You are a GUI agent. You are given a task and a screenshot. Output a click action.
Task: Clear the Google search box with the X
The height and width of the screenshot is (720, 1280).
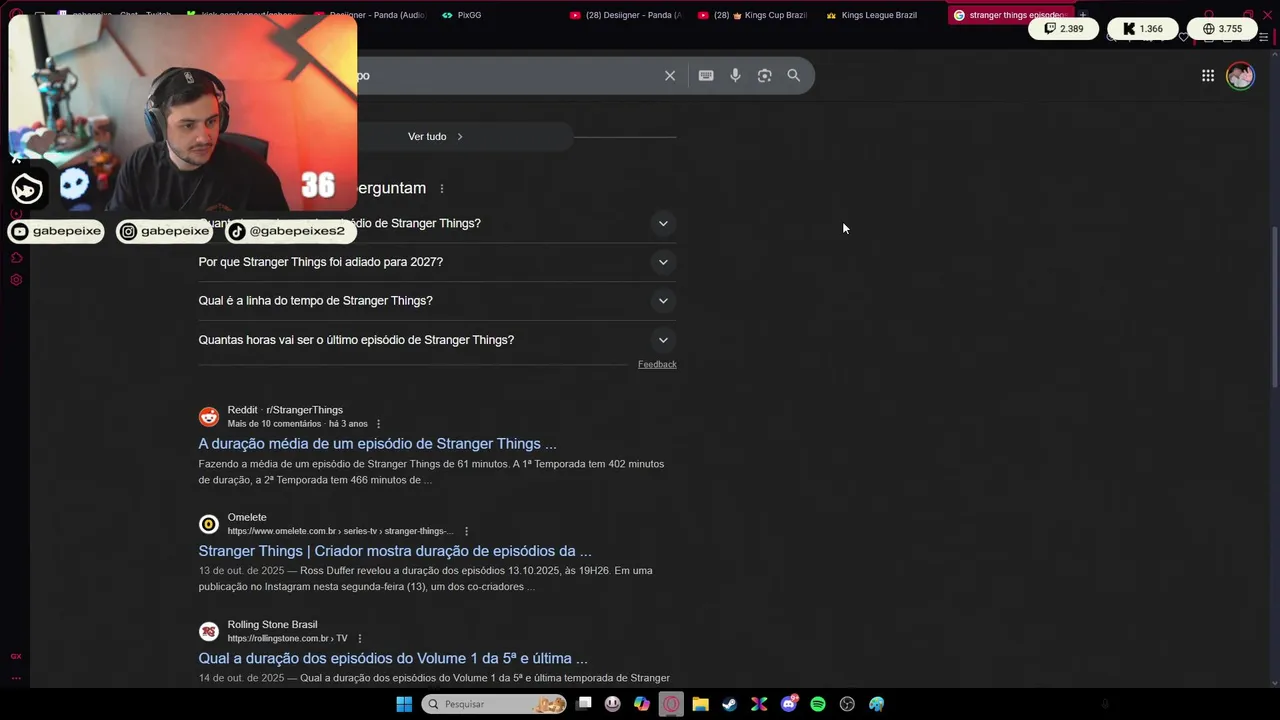coord(670,76)
